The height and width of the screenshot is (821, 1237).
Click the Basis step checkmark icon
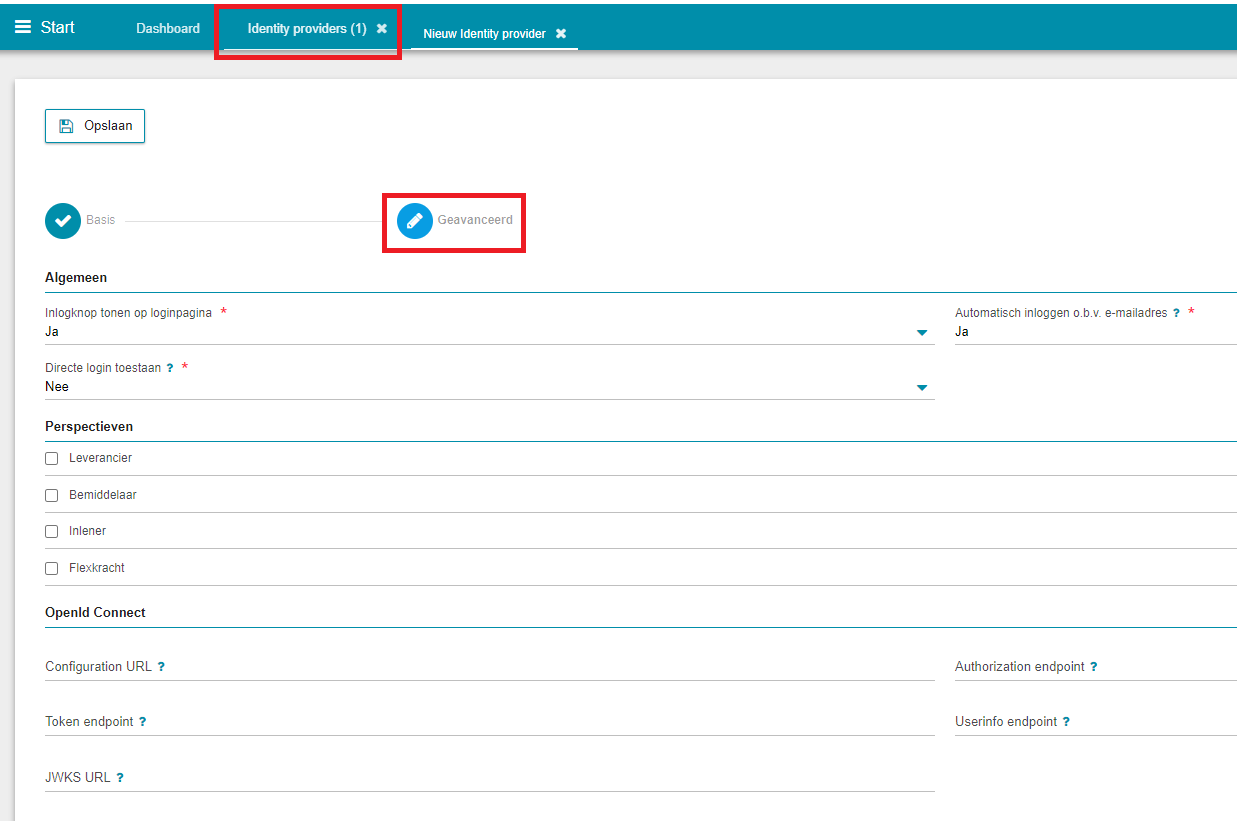click(x=63, y=221)
